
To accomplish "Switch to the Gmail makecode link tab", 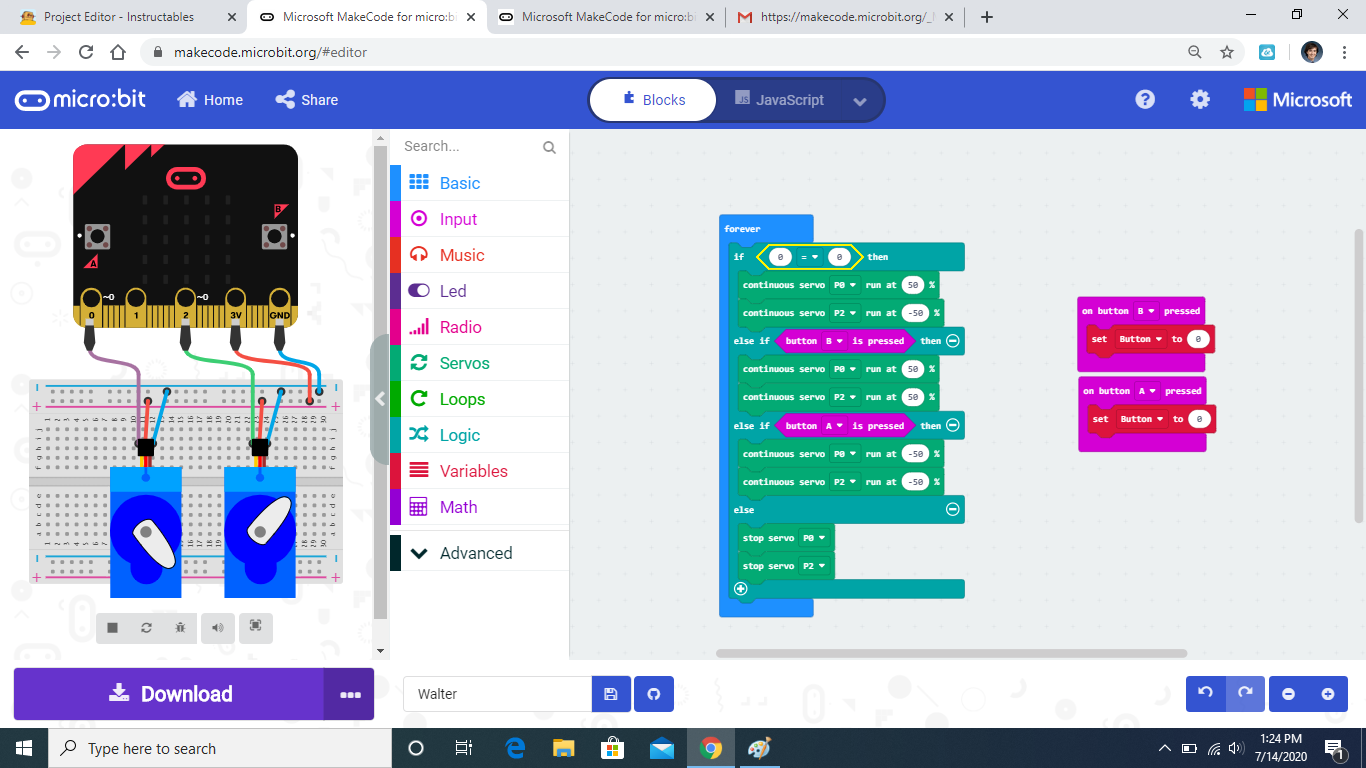I will [x=844, y=17].
